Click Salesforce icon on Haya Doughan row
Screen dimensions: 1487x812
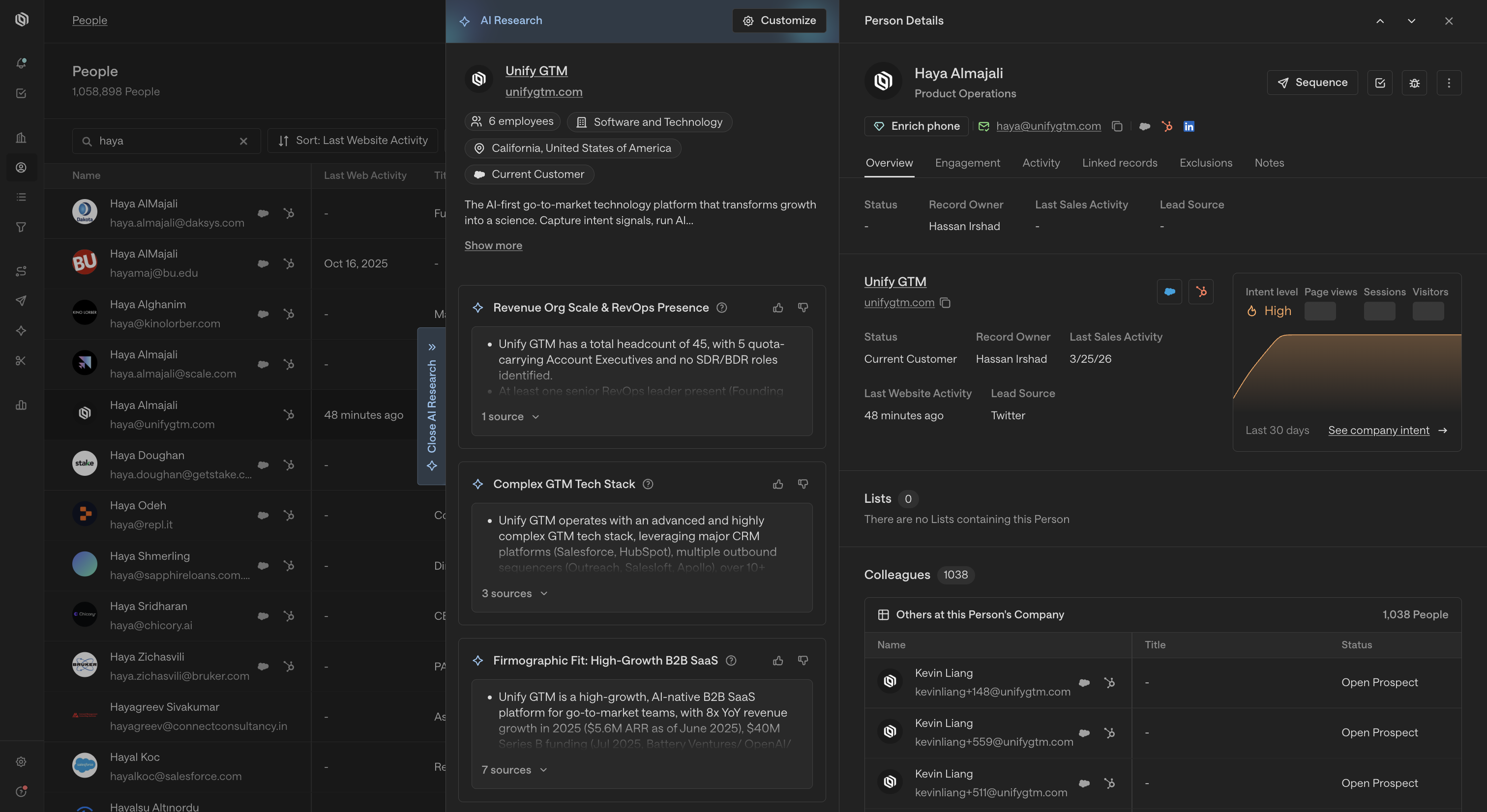pos(263,464)
